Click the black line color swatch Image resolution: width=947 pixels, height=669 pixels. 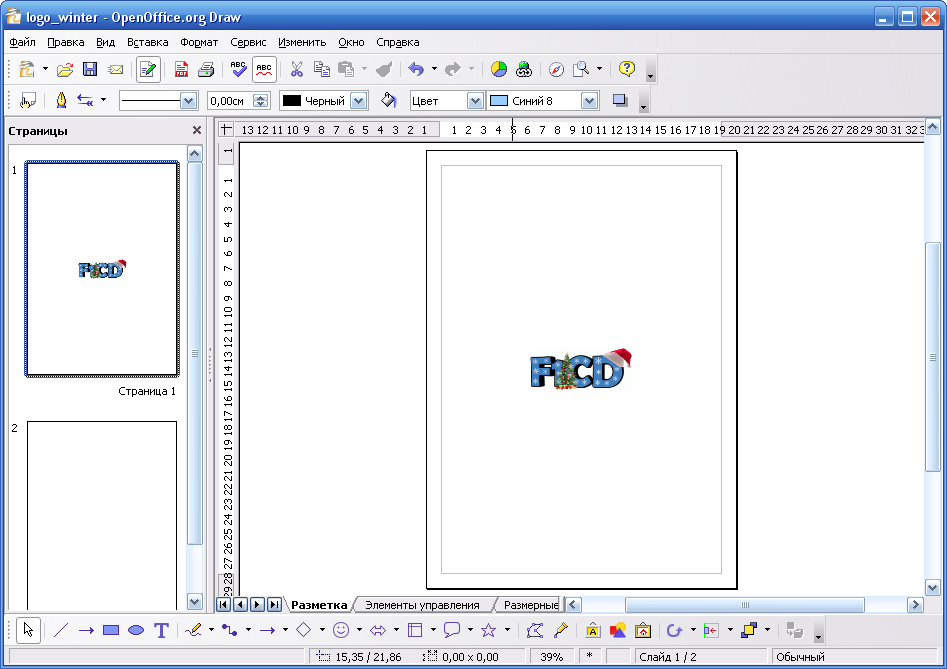292,101
